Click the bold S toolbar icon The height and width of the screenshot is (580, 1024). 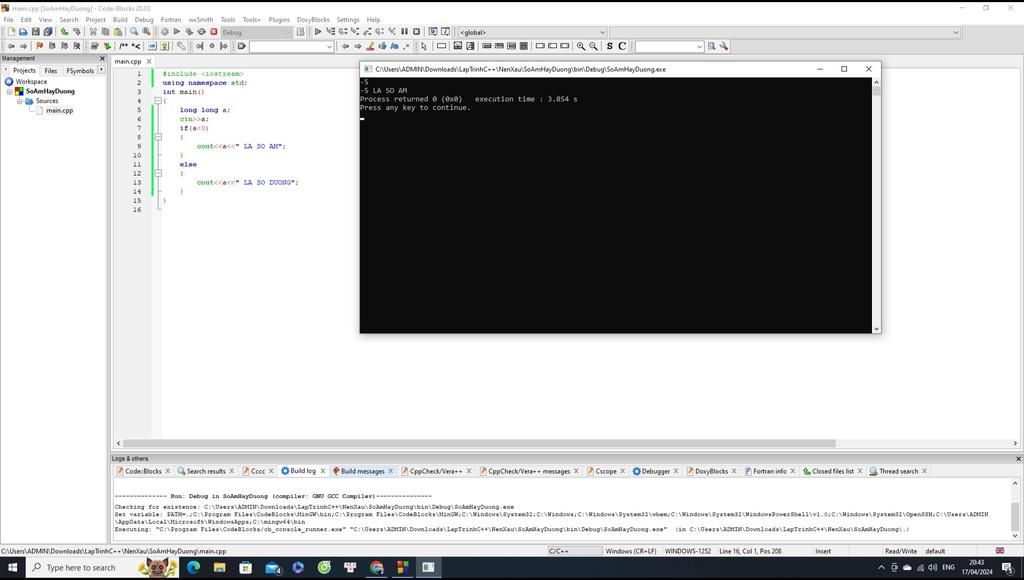(x=609, y=46)
